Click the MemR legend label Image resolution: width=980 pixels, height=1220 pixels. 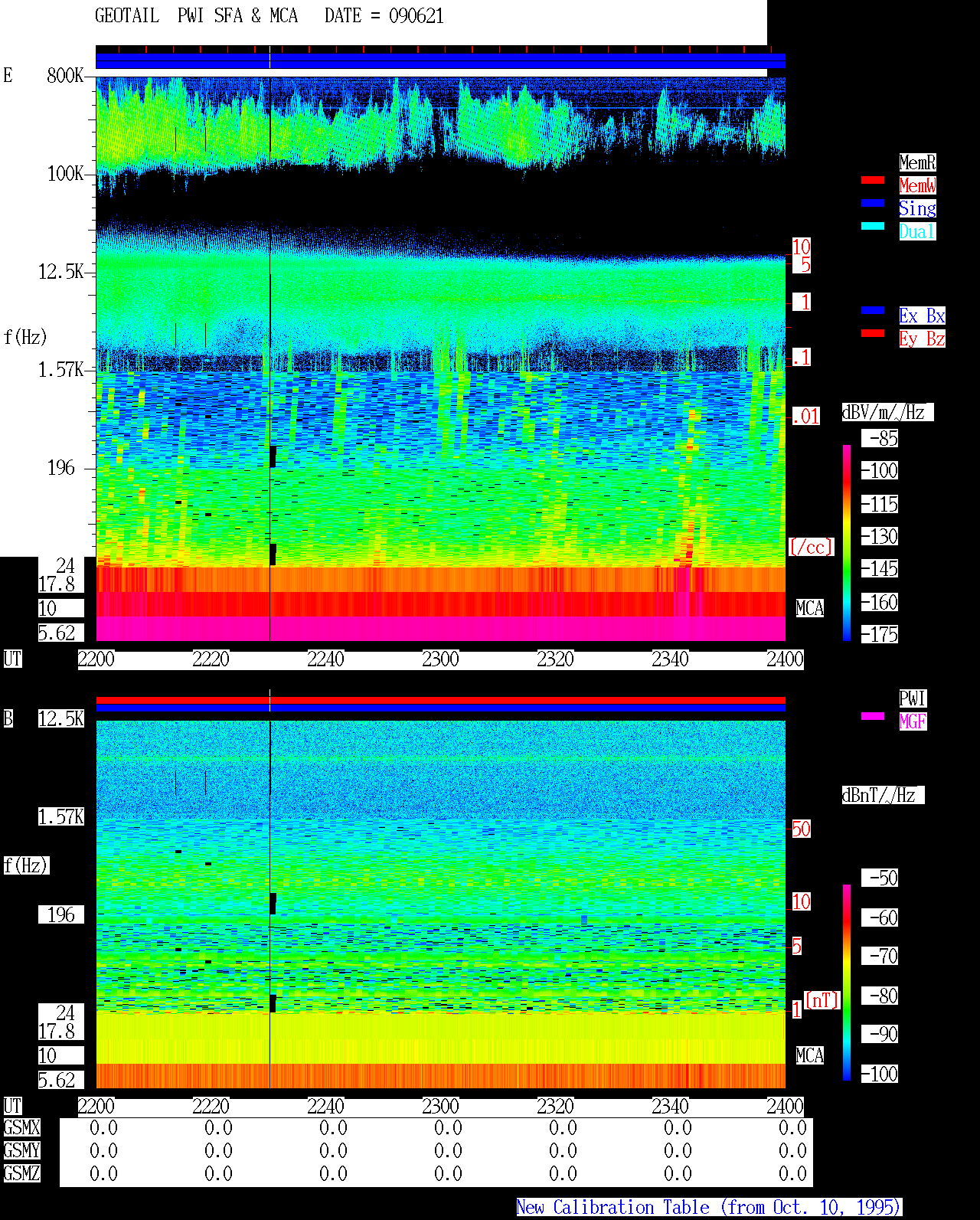pyautogui.click(x=917, y=162)
